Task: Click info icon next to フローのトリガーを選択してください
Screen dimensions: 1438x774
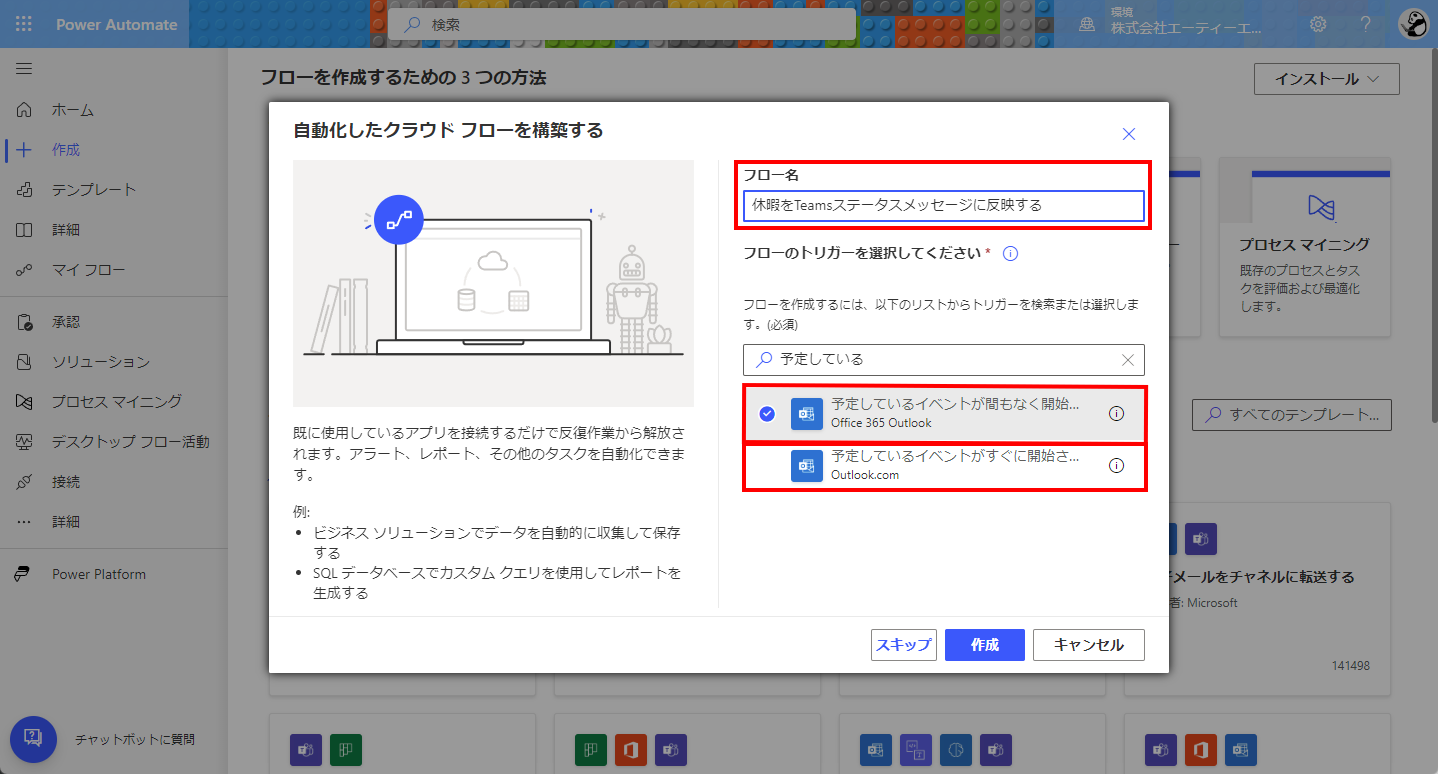Action: click(1010, 254)
